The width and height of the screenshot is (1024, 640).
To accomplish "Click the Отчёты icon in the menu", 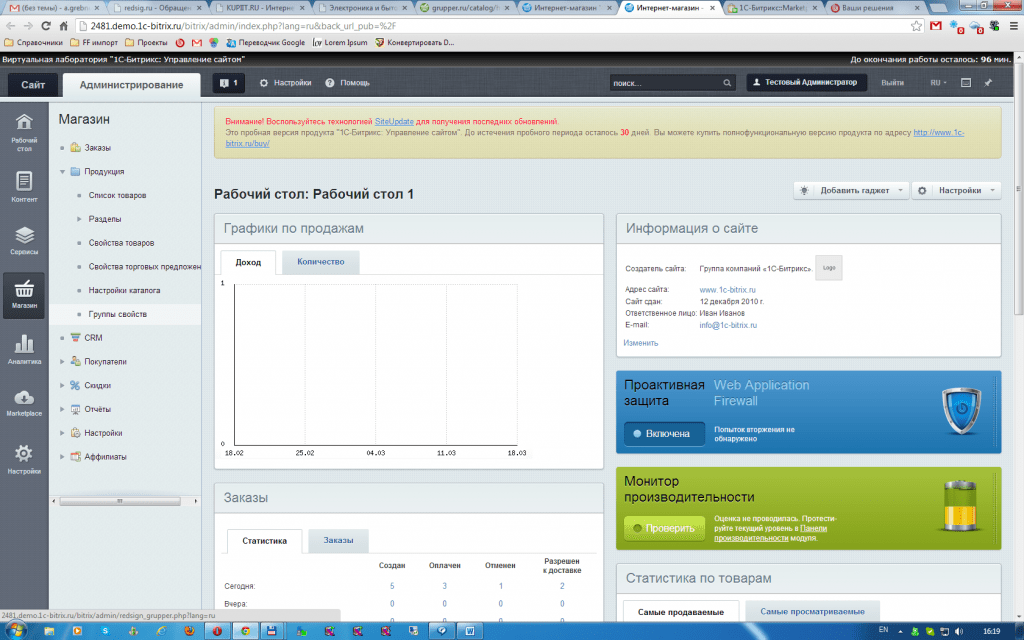I will (75, 409).
